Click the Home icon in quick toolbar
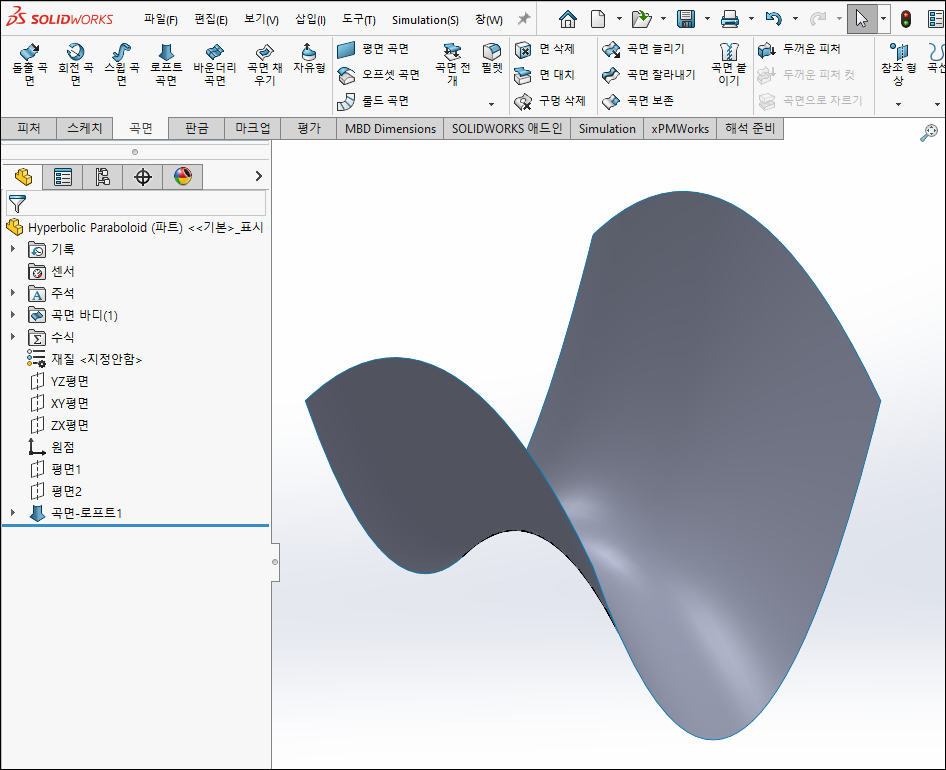Viewport: 946px width, 770px height. pyautogui.click(x=567, y=19)
